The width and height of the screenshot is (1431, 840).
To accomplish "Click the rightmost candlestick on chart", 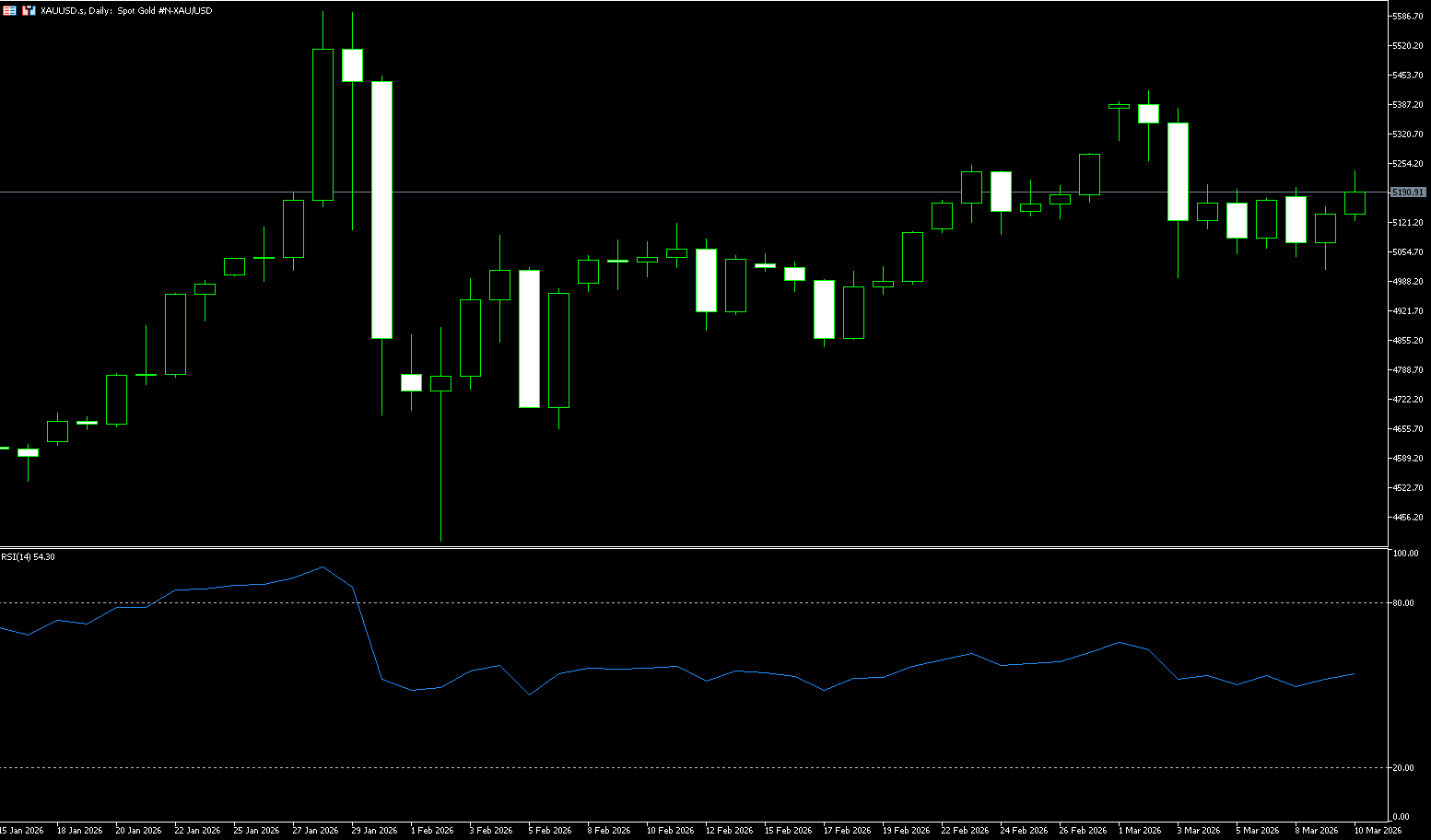I will point(1355,203).
